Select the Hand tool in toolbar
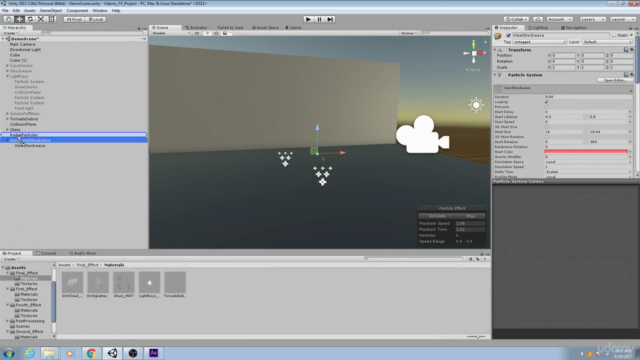The image size is (640, 360). [9, 19]
